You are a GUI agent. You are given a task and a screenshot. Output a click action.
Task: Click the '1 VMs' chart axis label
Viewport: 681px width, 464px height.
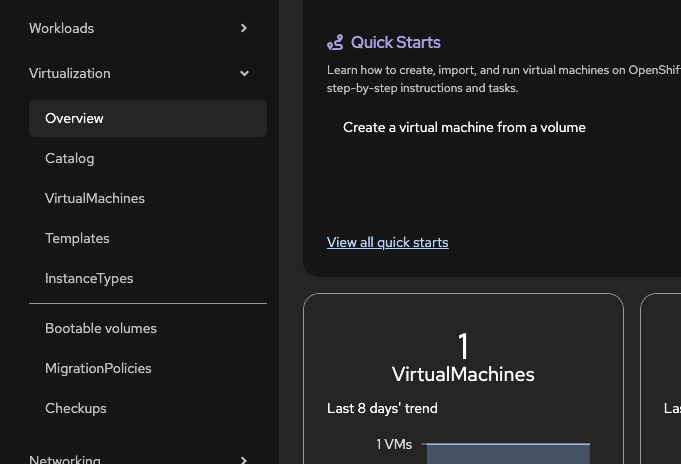click(394, 444)
